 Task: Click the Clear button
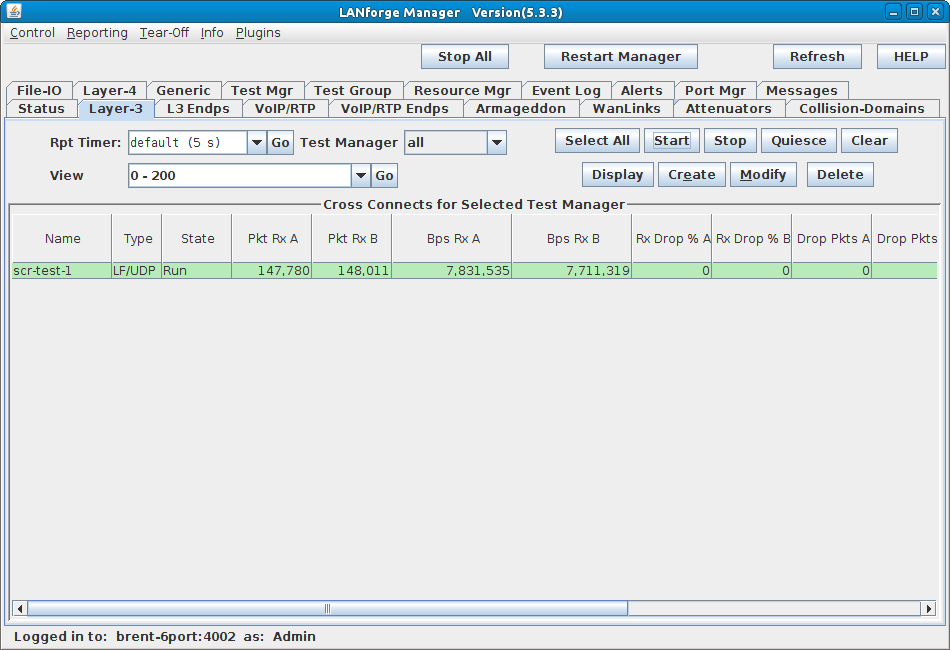869,141
